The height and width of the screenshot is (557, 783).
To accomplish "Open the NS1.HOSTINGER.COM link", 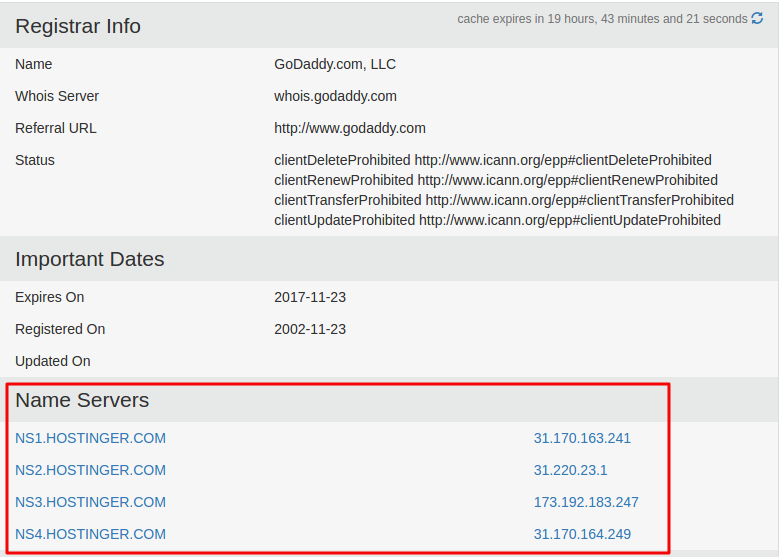I will (90, 438).
